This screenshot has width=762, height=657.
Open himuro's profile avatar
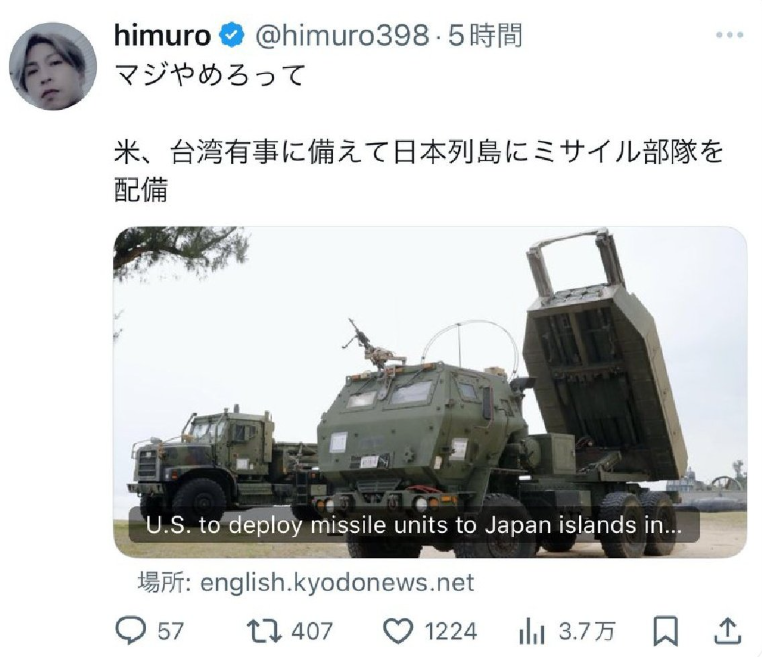[53, 66]
